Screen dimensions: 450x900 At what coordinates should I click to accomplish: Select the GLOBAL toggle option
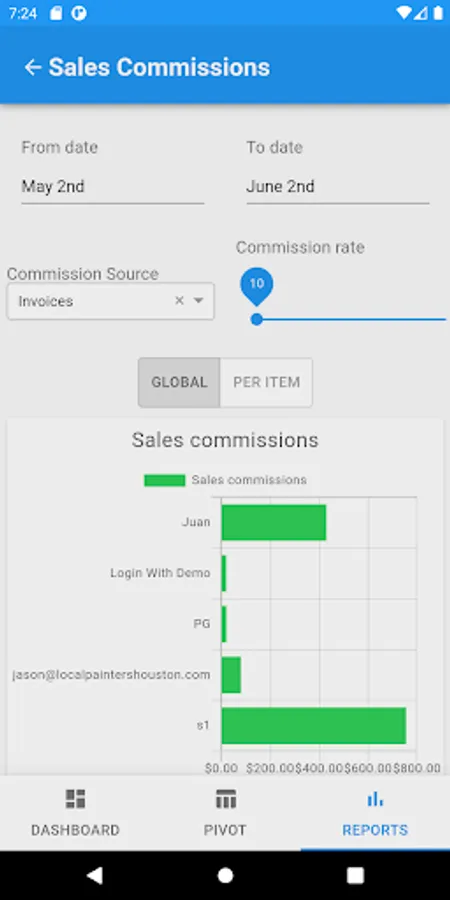[179, 382]
